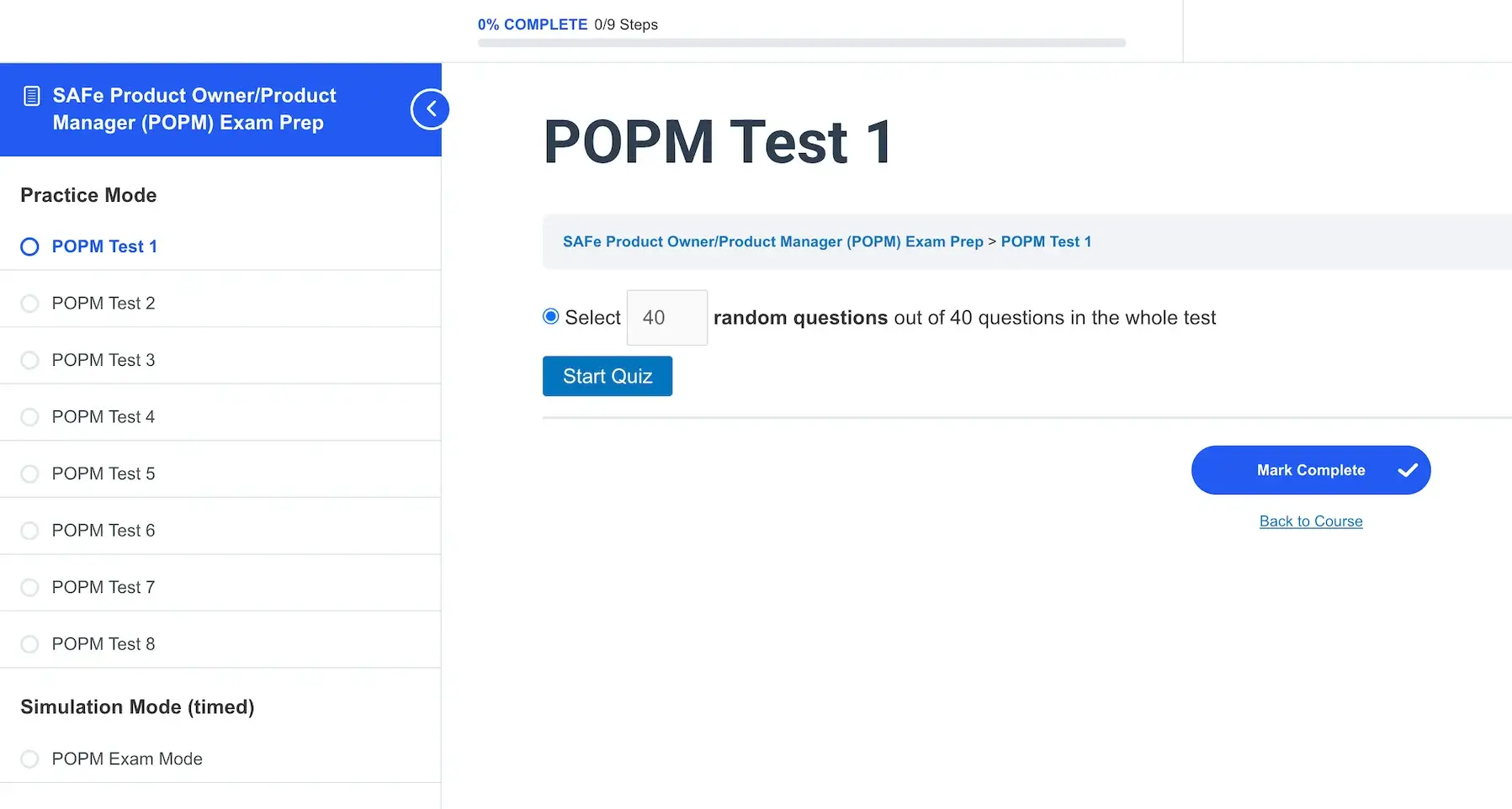Click the checkmark icon on Mark Complete

[x=1408, y=470]
